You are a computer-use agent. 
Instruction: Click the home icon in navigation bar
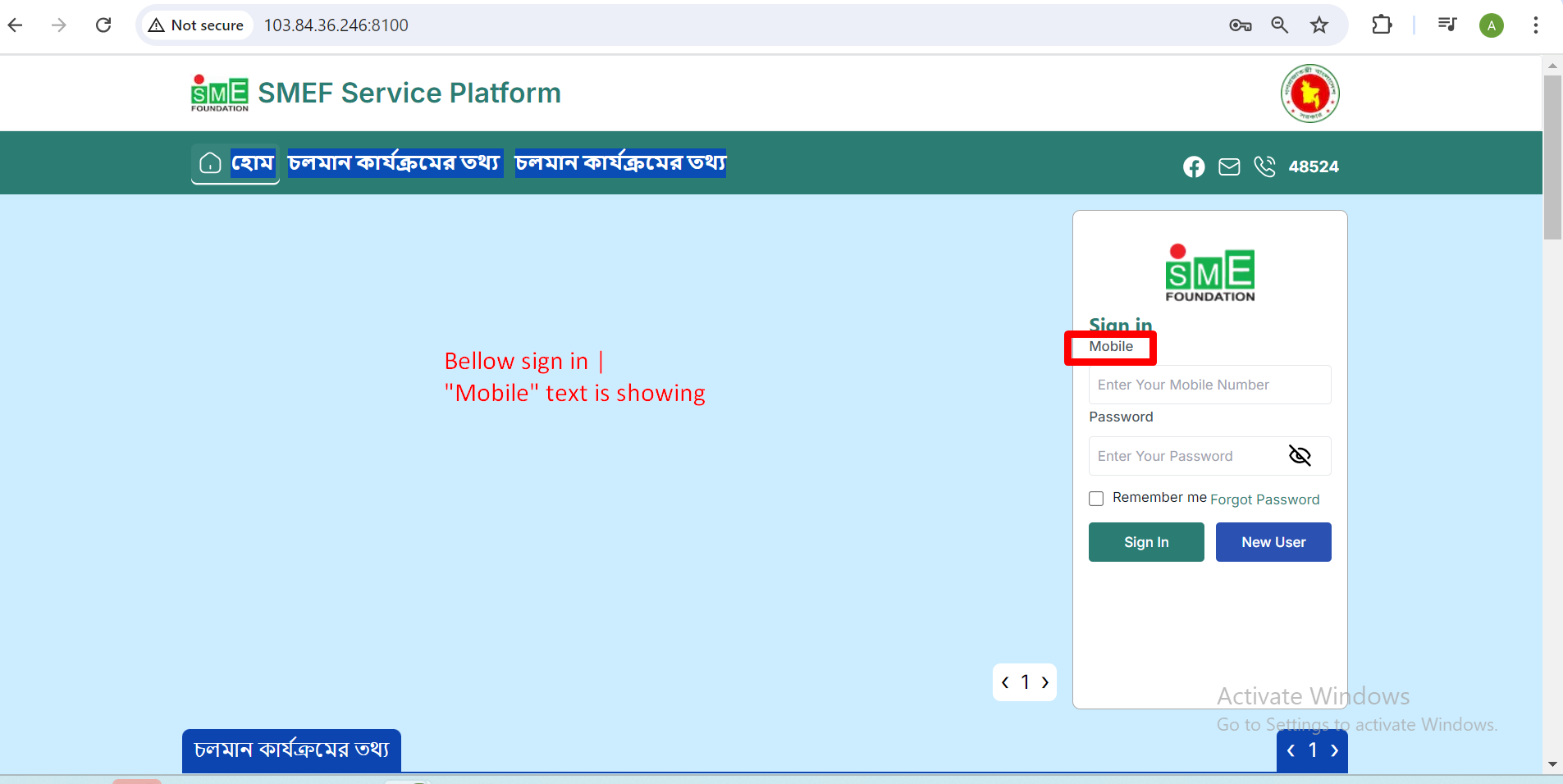point(211,163)
